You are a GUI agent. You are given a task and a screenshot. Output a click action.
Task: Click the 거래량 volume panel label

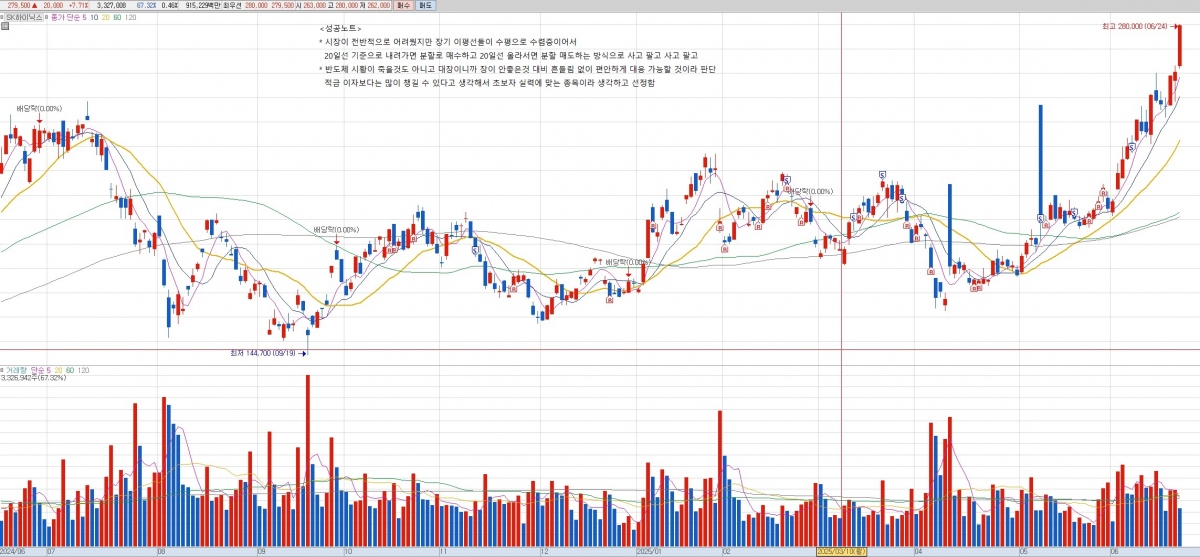16,370
